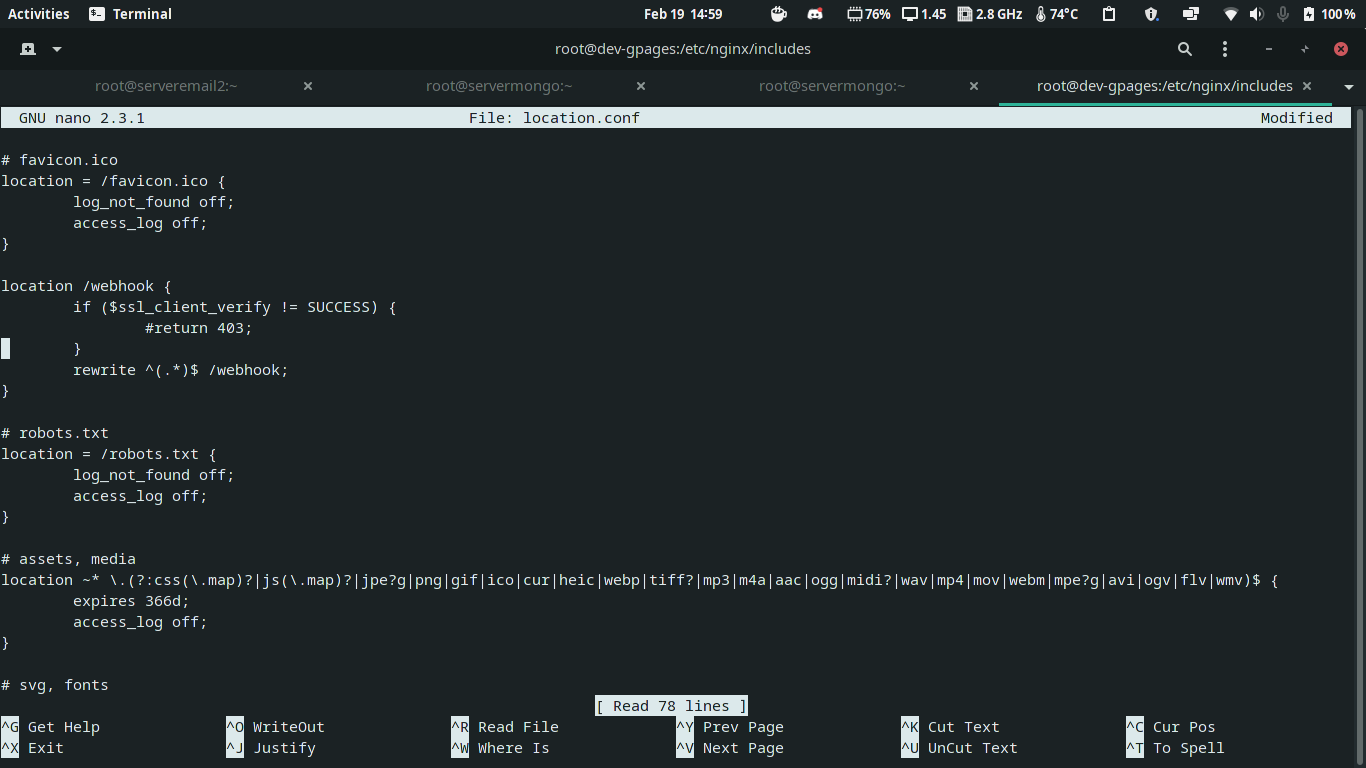Click the long 'location ~*' regex line
This screenshot has width=1366, height=768.
640,580
